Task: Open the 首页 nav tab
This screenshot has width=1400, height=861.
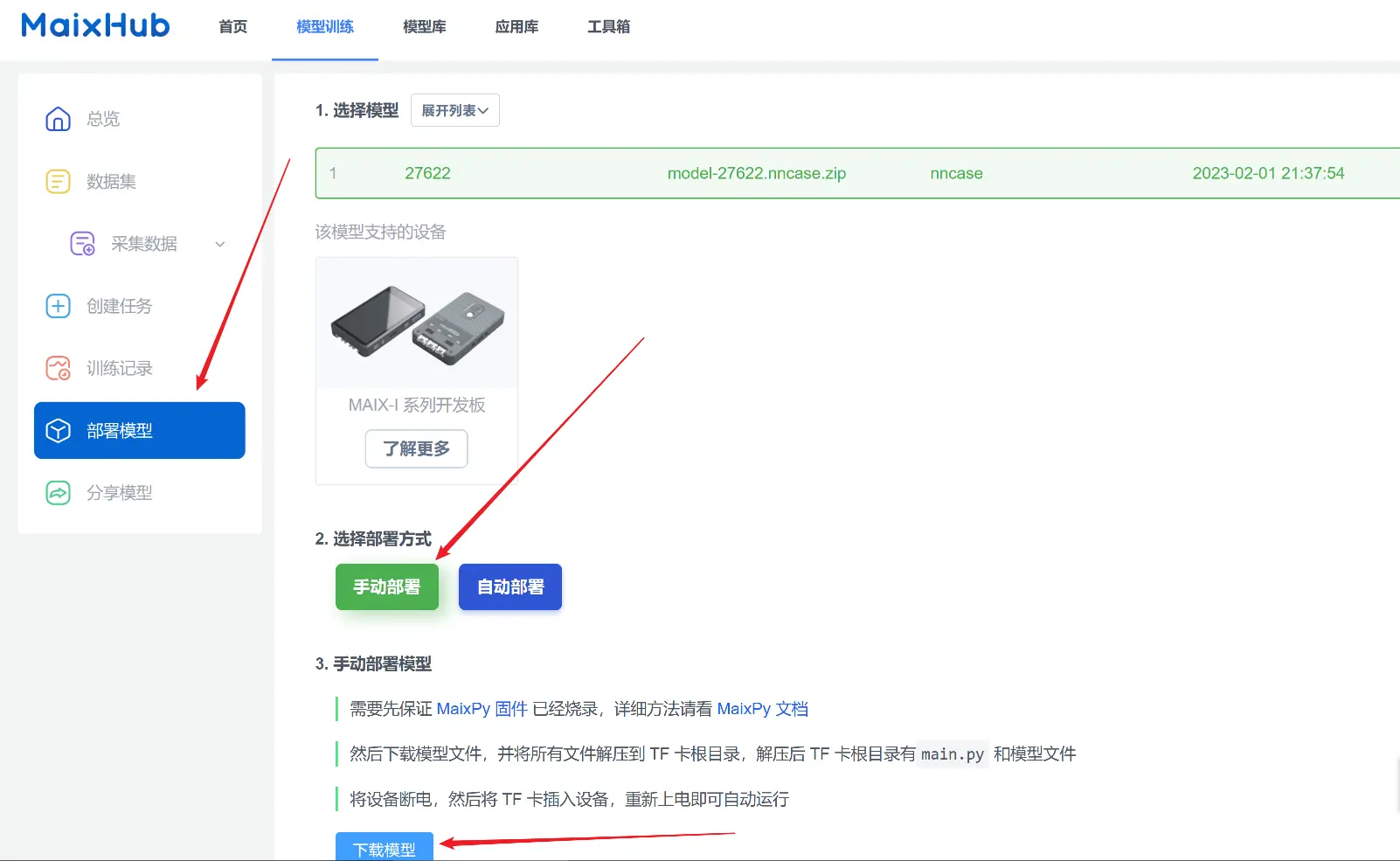Action: [x=232, y=27]
